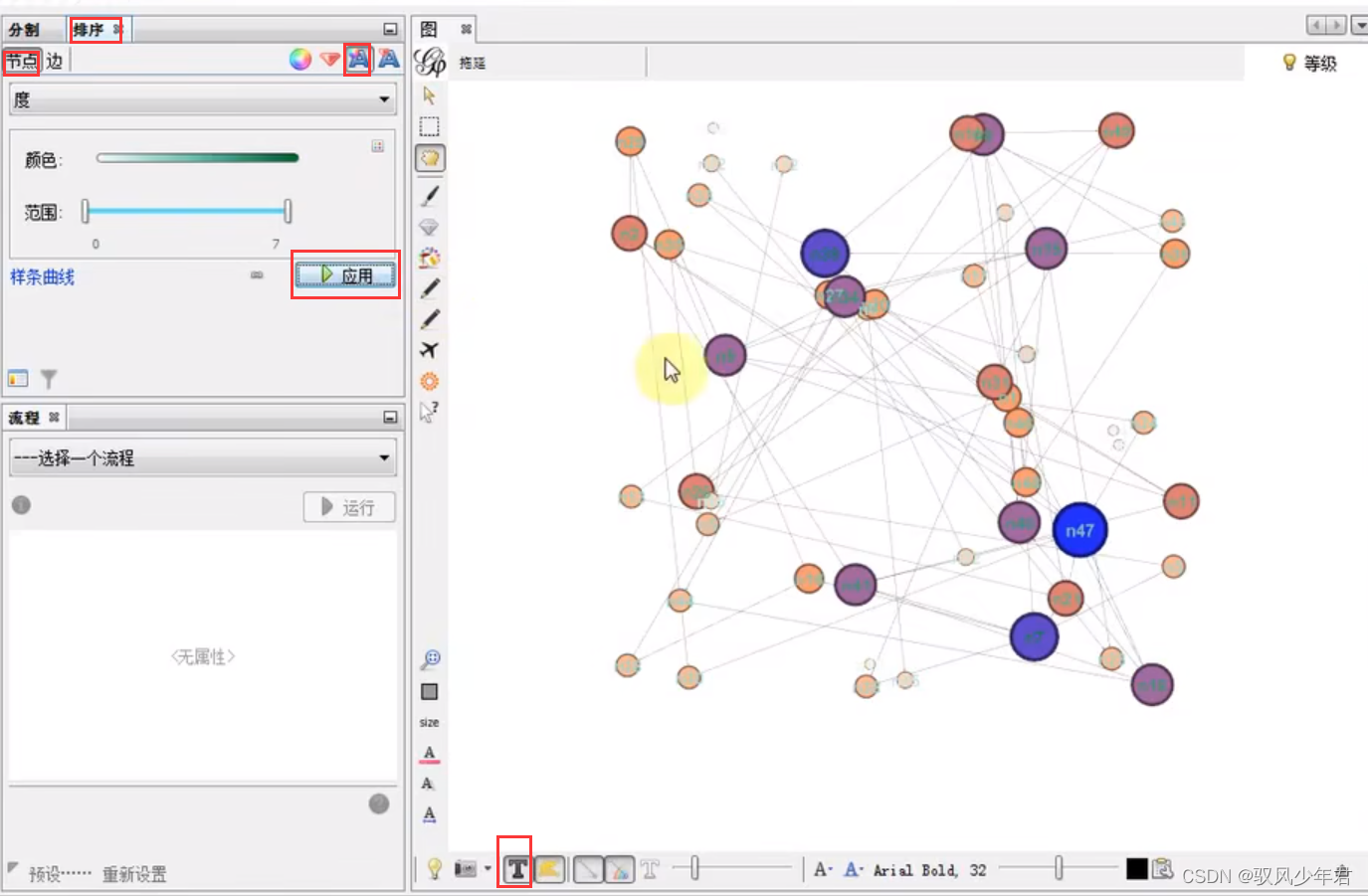Select the drag hand tool

[x=430, y=158]
